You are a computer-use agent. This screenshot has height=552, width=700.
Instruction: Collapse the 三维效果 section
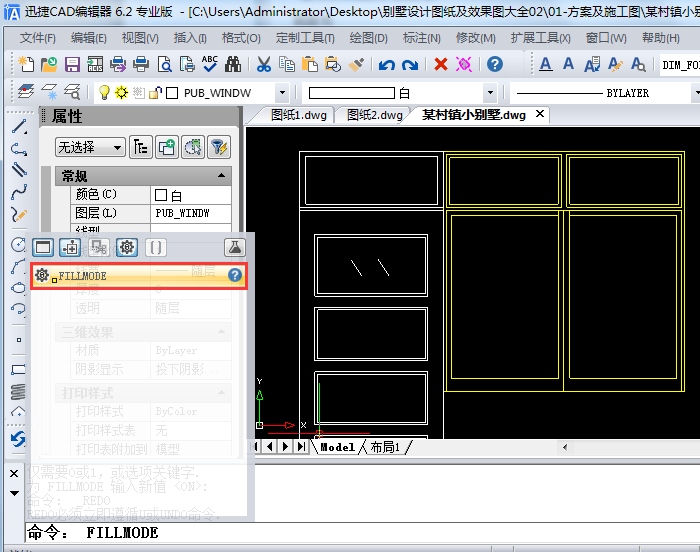click(221, 331)
